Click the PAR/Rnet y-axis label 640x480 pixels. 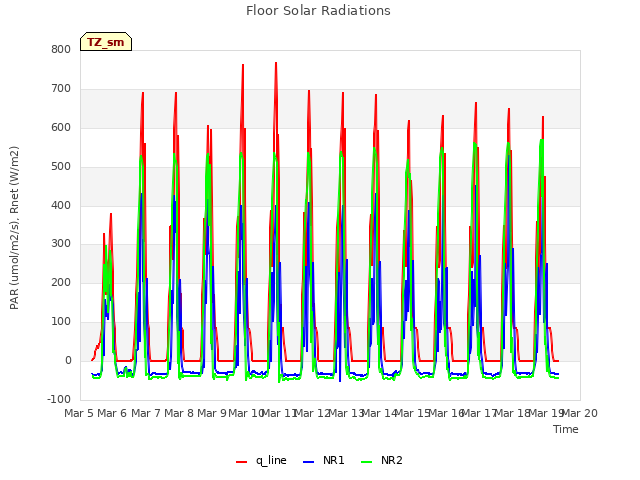pos(14,228)
